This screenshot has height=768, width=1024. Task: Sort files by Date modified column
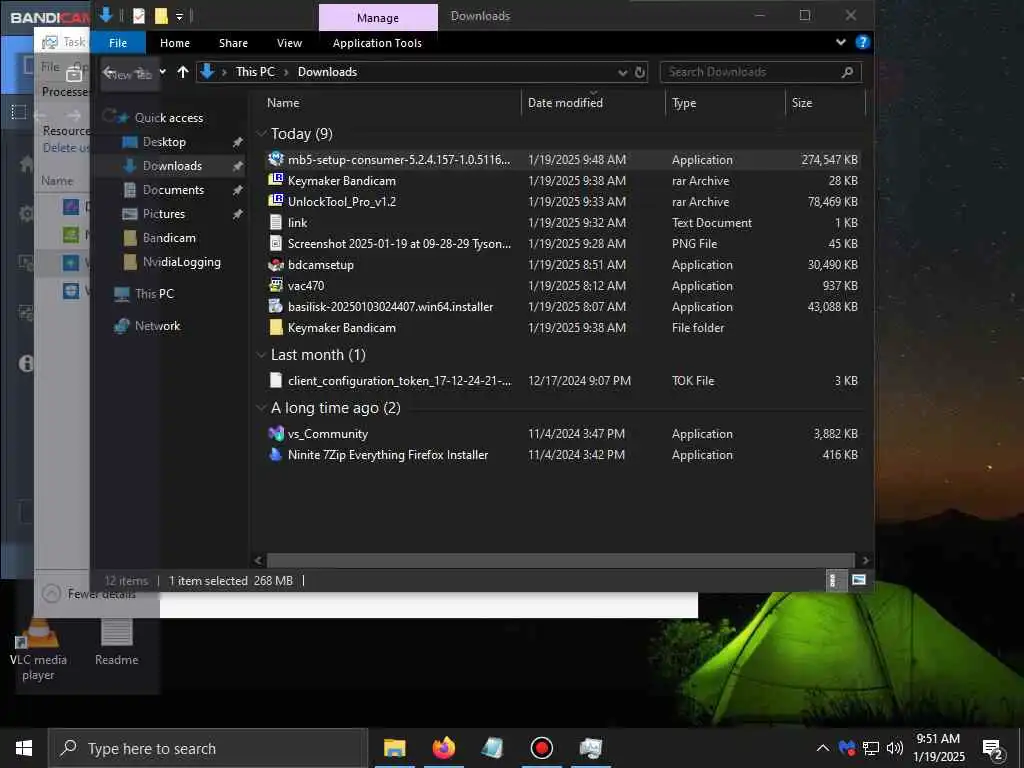tap(565, 103)
